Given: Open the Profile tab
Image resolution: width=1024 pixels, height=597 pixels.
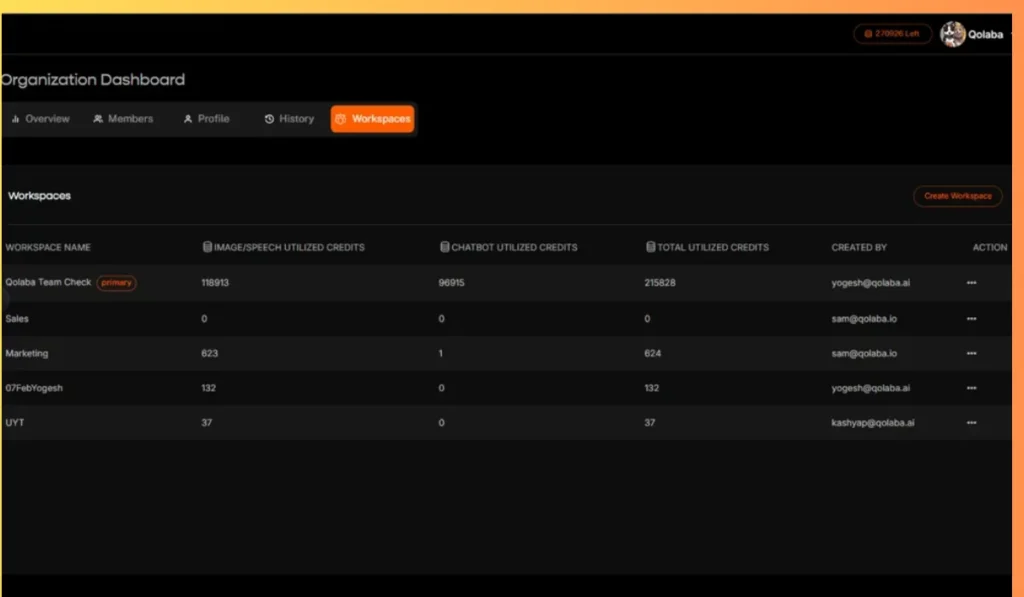Looking at the screenshot, I should click(x=206, y=119).
